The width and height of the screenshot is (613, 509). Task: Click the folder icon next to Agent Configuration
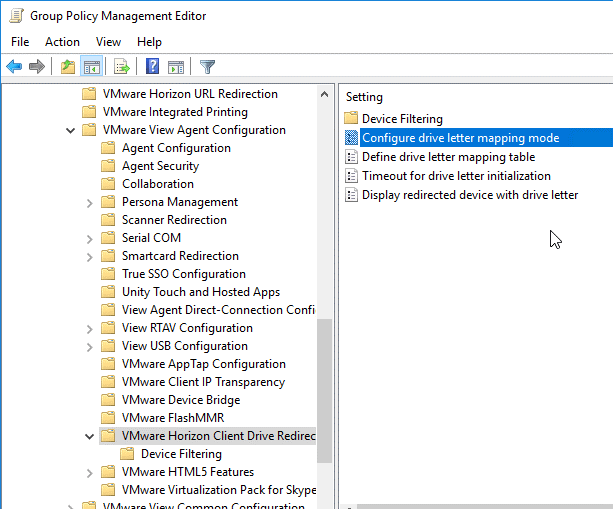click(108, 148)
